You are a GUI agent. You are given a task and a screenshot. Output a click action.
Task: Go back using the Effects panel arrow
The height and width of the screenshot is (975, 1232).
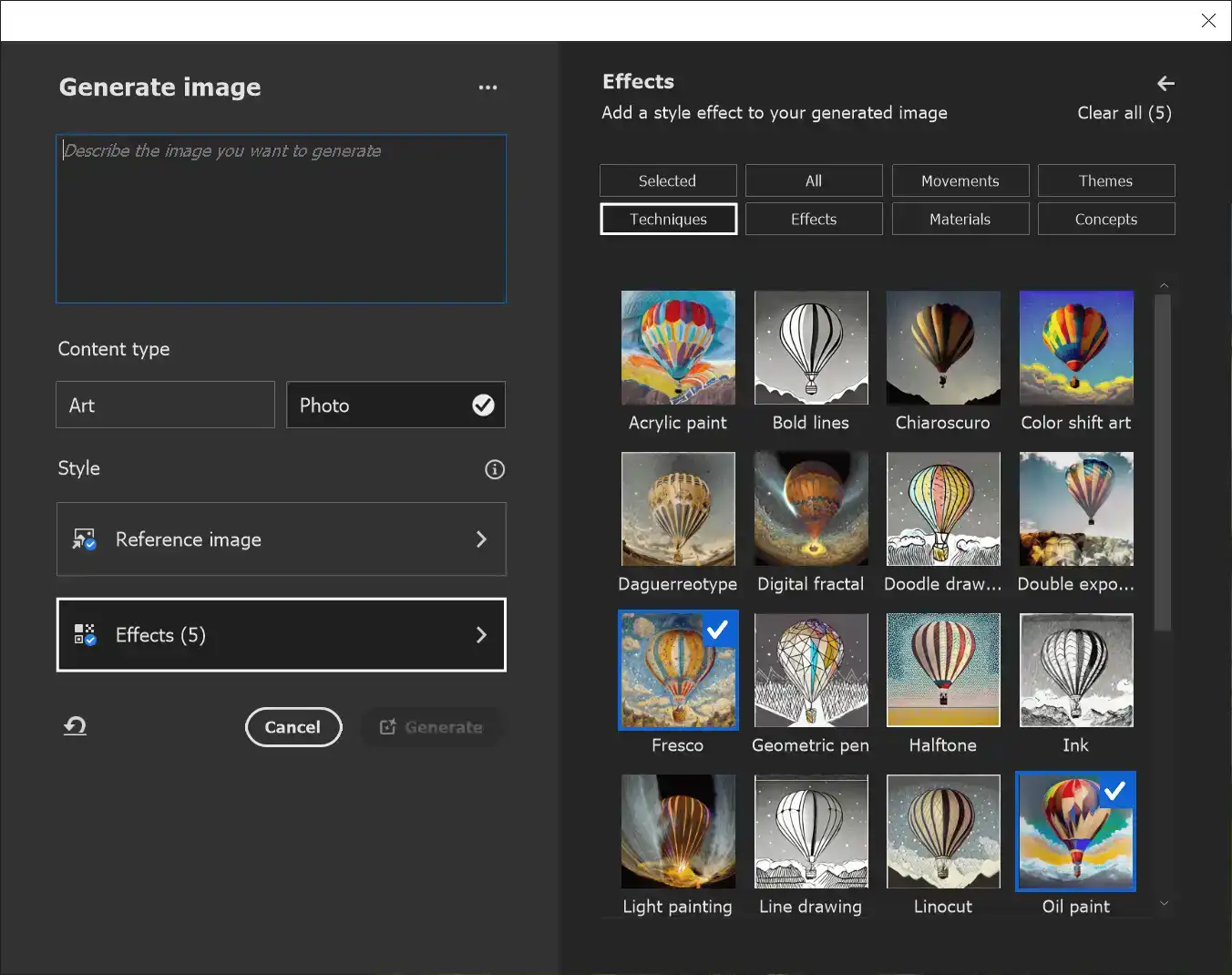1165,83
